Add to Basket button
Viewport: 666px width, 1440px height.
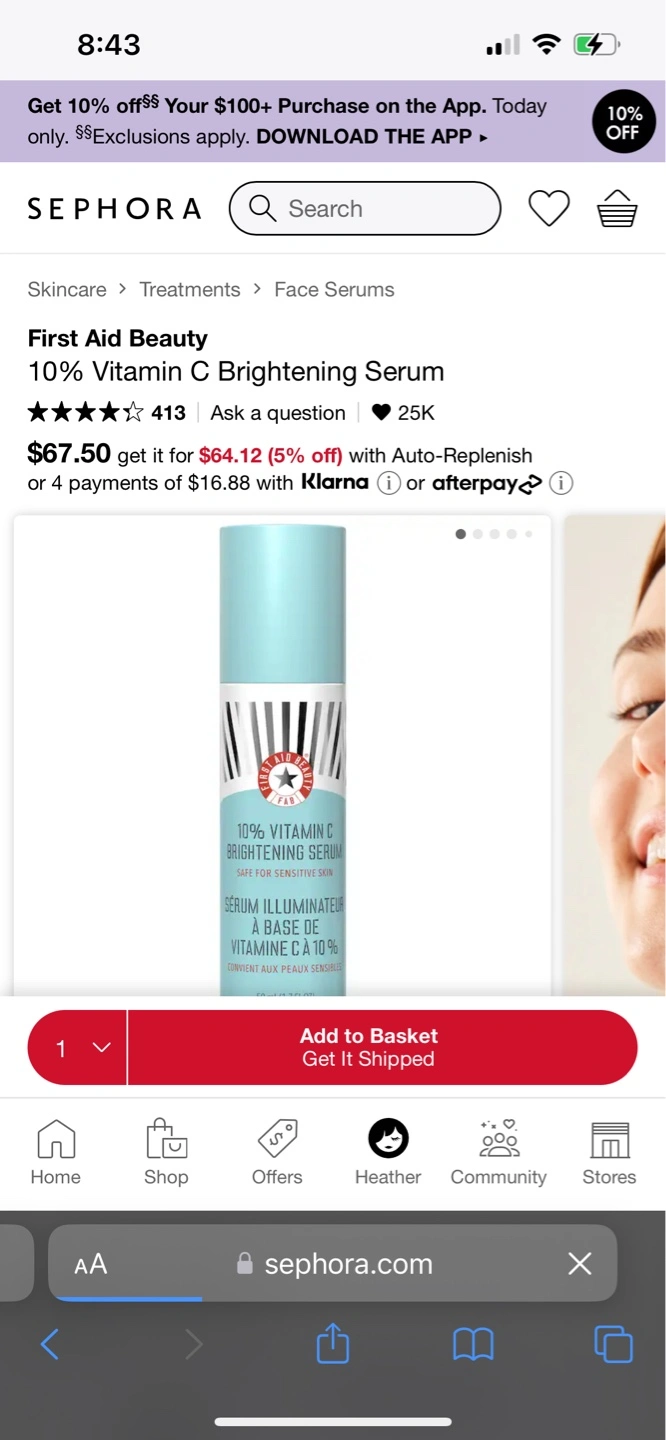tap(383, 1047)
